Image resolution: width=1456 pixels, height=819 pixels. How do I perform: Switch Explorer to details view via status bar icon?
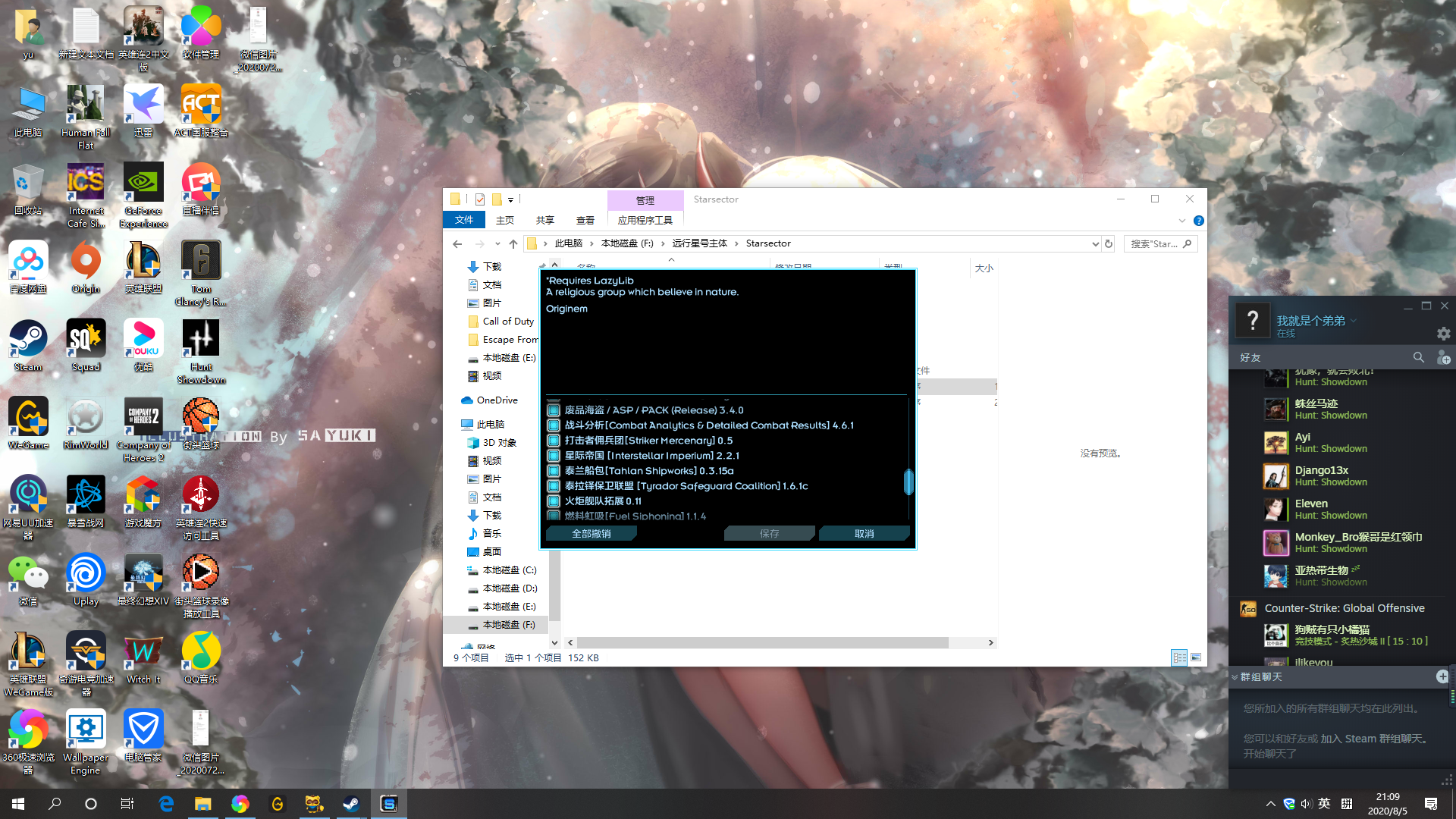click(1180, 658)
